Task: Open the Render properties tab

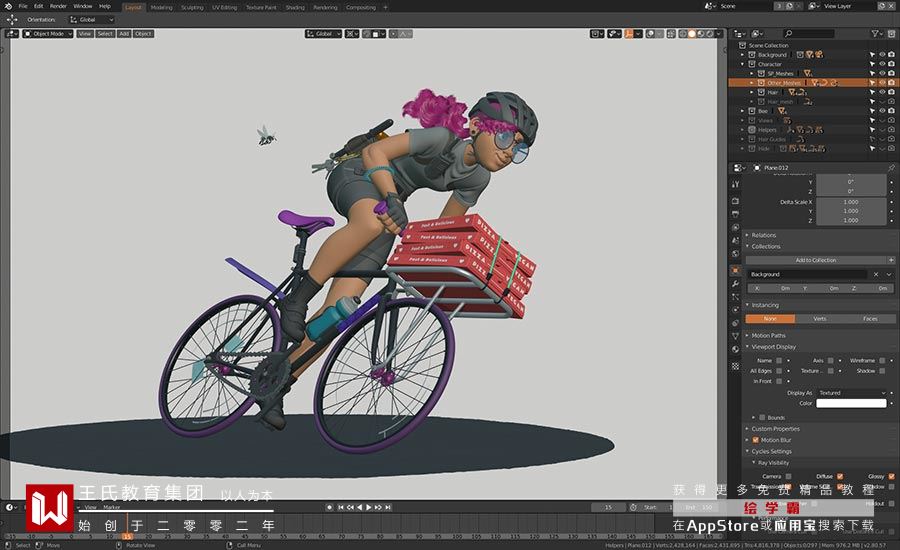Action: tap(735, 201)
